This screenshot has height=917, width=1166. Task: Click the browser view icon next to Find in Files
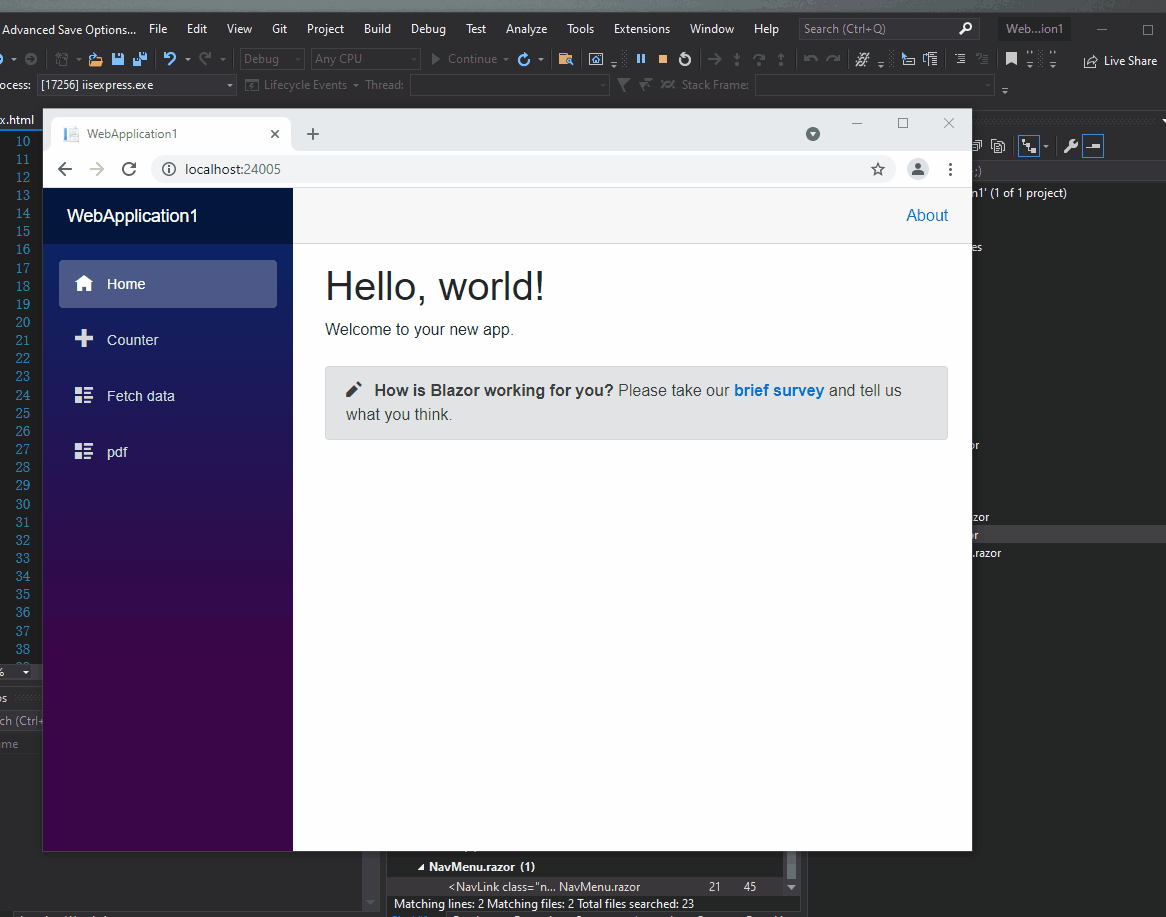point(596,59)
